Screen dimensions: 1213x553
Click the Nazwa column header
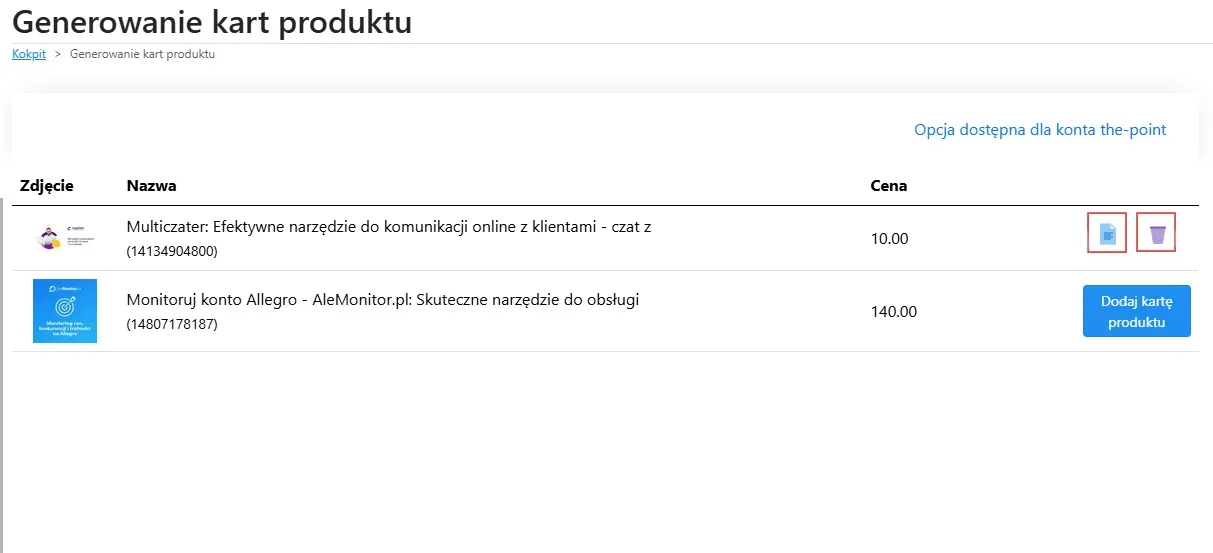151,186
